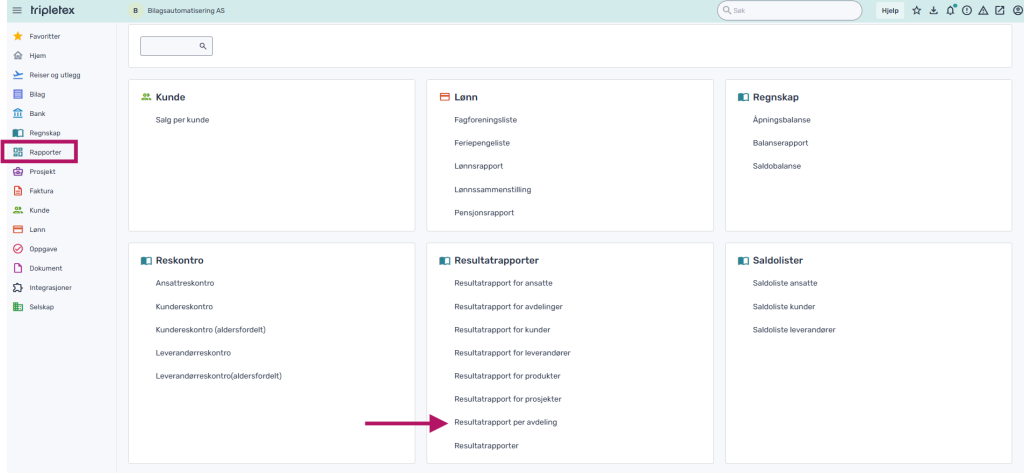Open Feriepengeliste report
This screenshot has height=473, width=1024.
pos(482,143)
